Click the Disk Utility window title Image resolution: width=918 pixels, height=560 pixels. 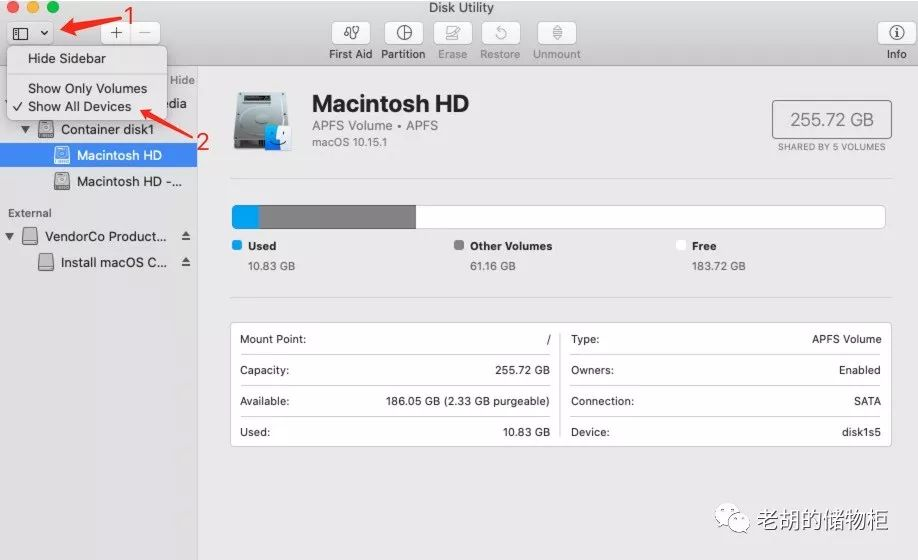(x=461, y=8)
